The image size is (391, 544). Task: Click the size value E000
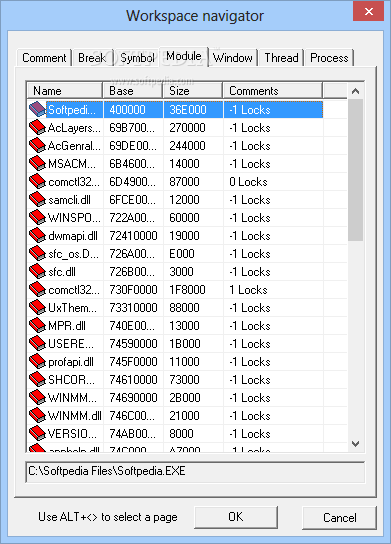coord(181,254)
